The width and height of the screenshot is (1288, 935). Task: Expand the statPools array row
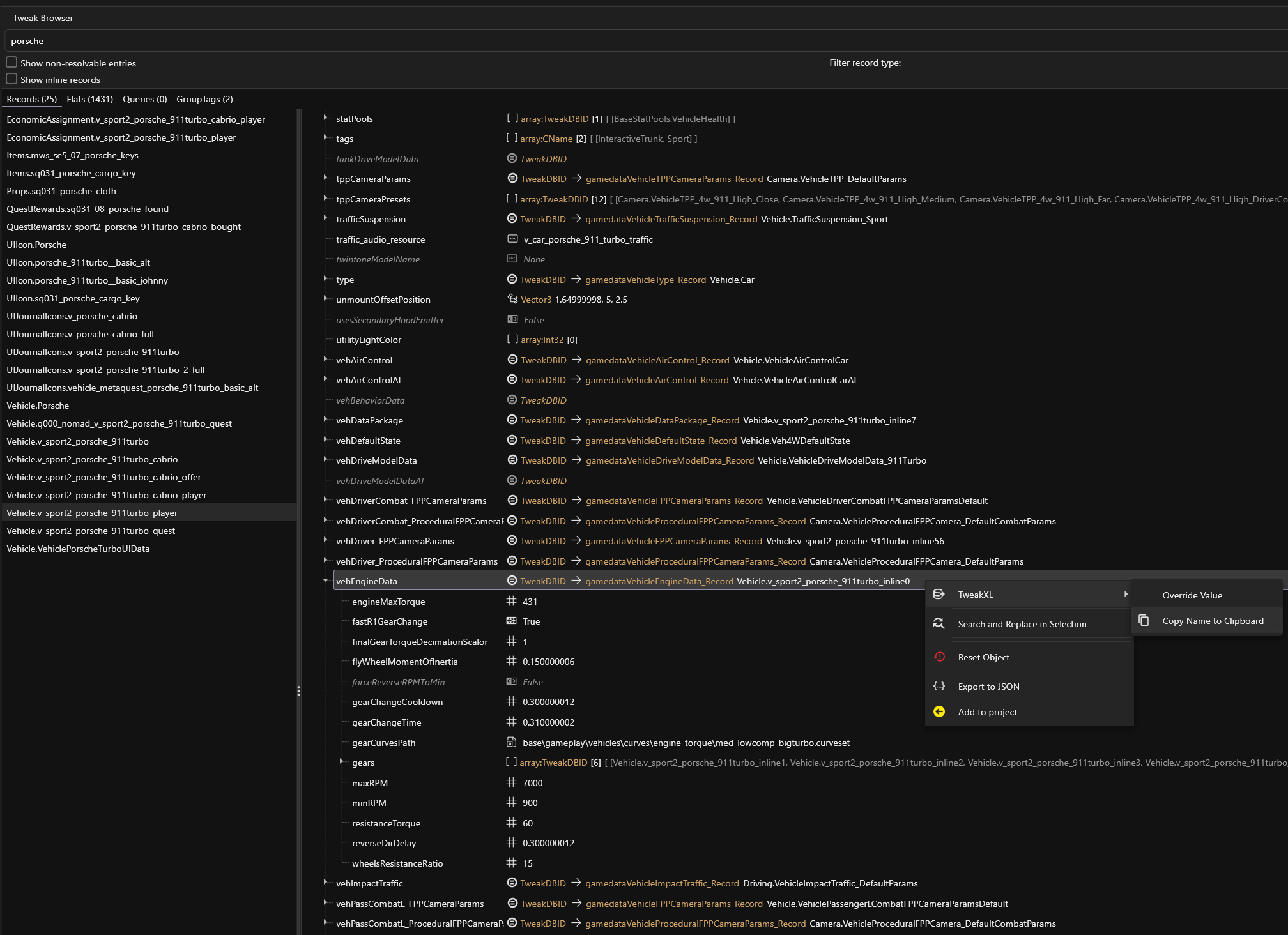325,118
